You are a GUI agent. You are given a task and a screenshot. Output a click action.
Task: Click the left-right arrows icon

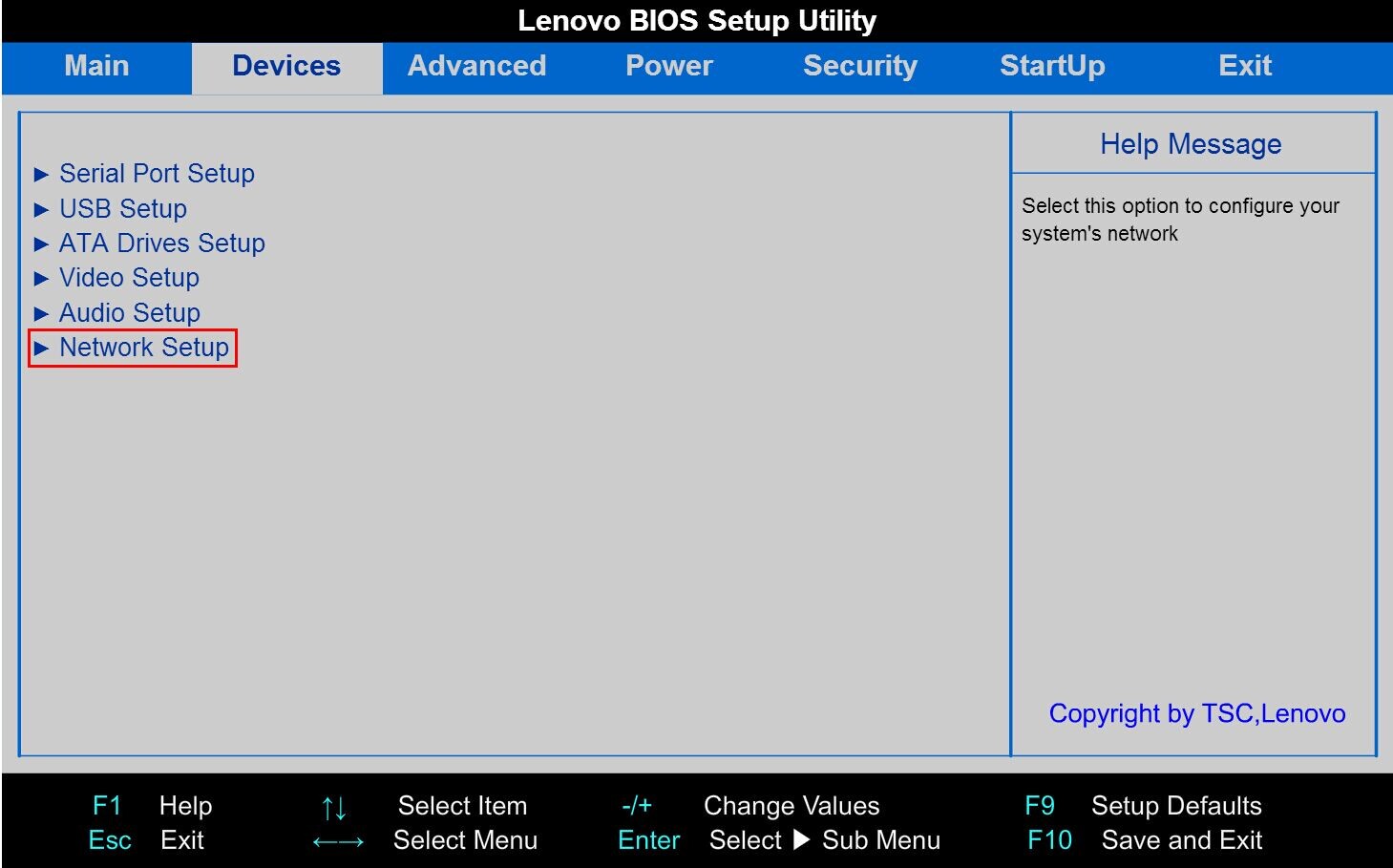338,842
